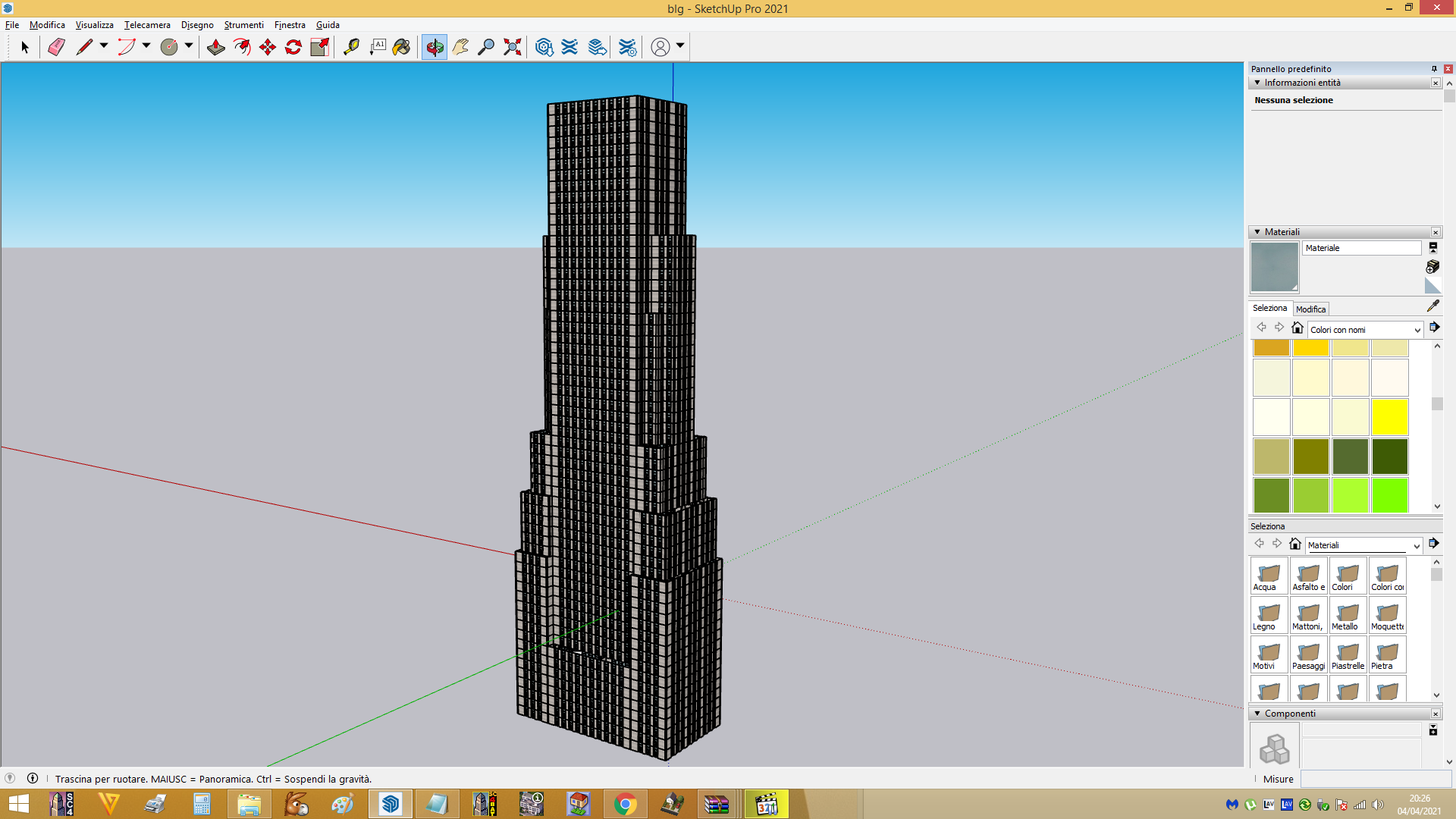Select the Move tool
Image resolution: width=1456 pixels, height=819 pixels.
pos(268,47)
